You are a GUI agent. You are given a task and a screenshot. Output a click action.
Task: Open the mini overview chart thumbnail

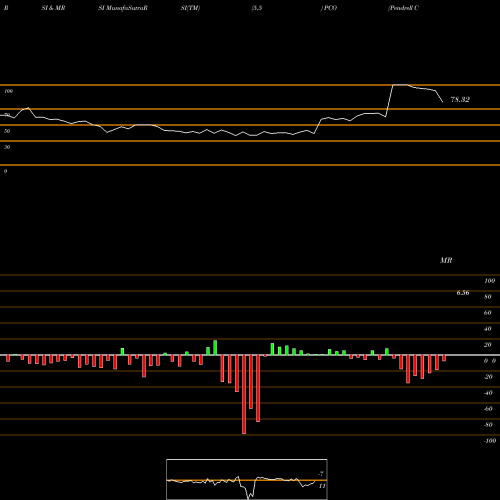click(x=247, y=479)
